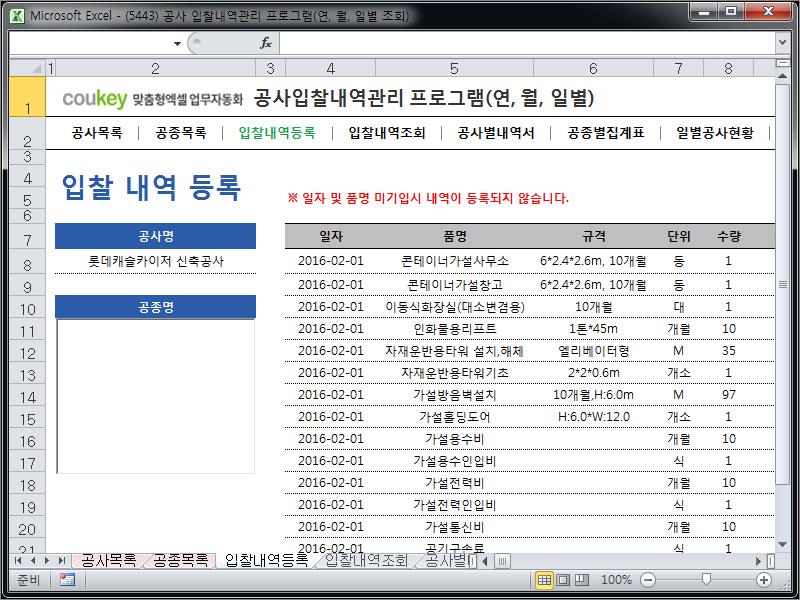Image resolution: width=800 pixels, height=600 pixels.
Task: Click the 롯데캐슬카이저 신축공사 cell
Action: [x=156, y=261]
